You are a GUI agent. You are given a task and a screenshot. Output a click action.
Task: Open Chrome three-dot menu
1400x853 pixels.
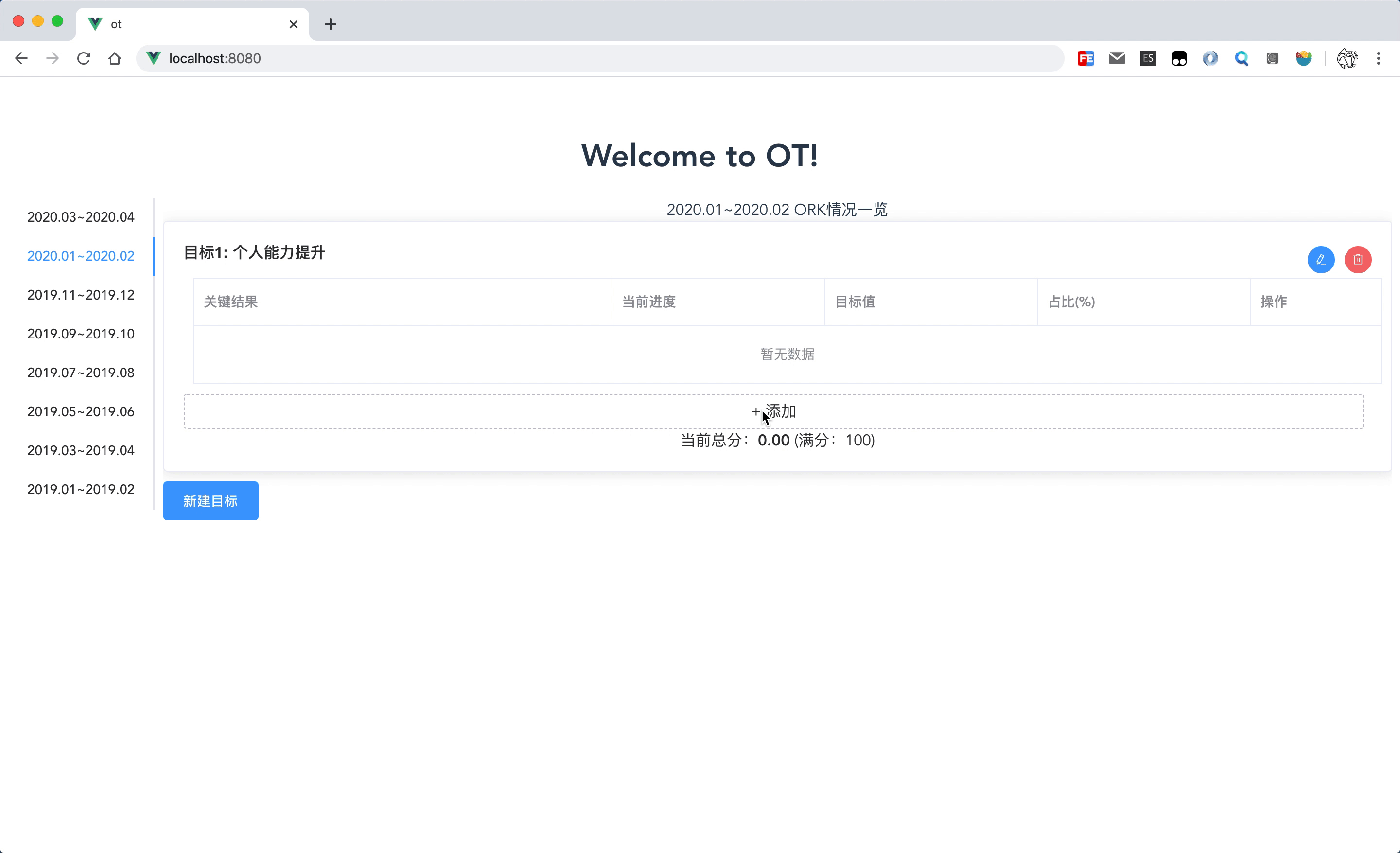pos(1378,58)
